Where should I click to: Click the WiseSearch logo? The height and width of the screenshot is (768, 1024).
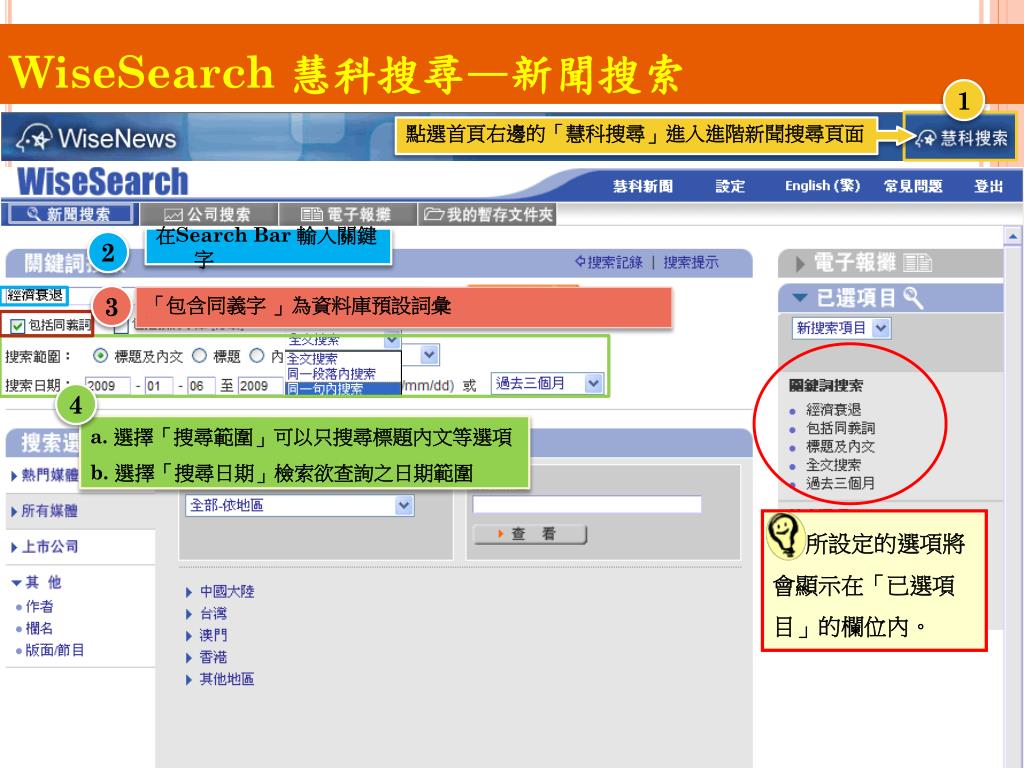tap(103, 182)
